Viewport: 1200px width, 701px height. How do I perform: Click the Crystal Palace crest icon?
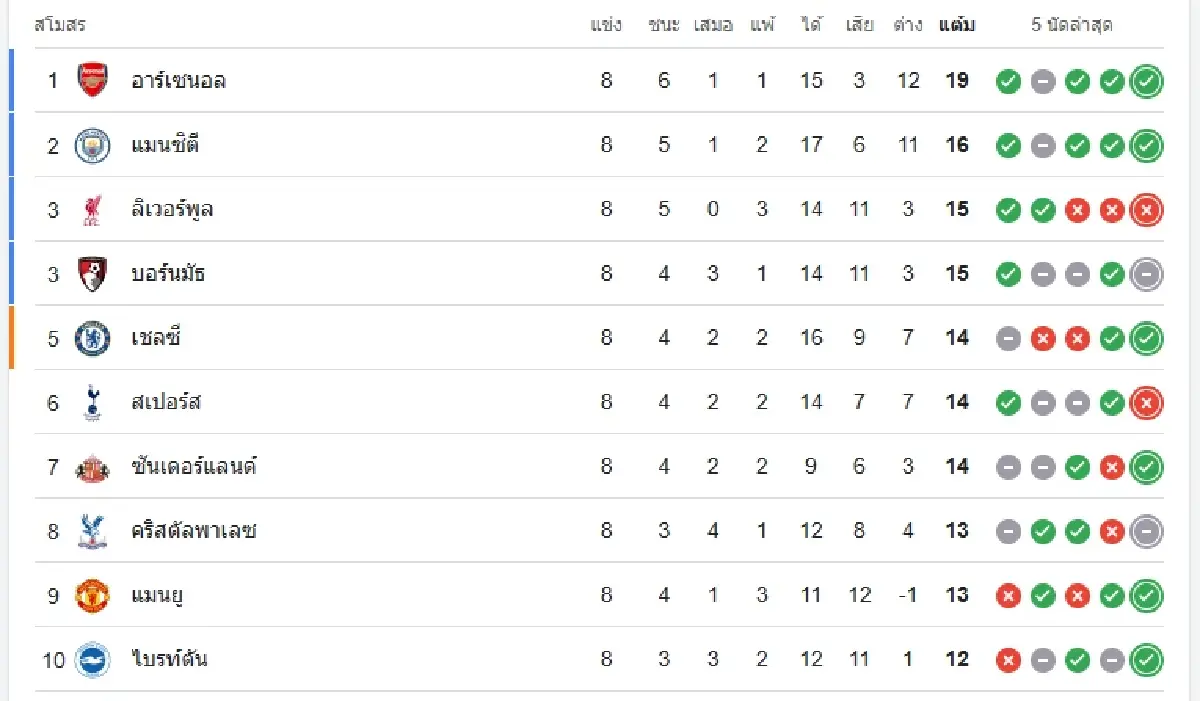click(93, 530)
